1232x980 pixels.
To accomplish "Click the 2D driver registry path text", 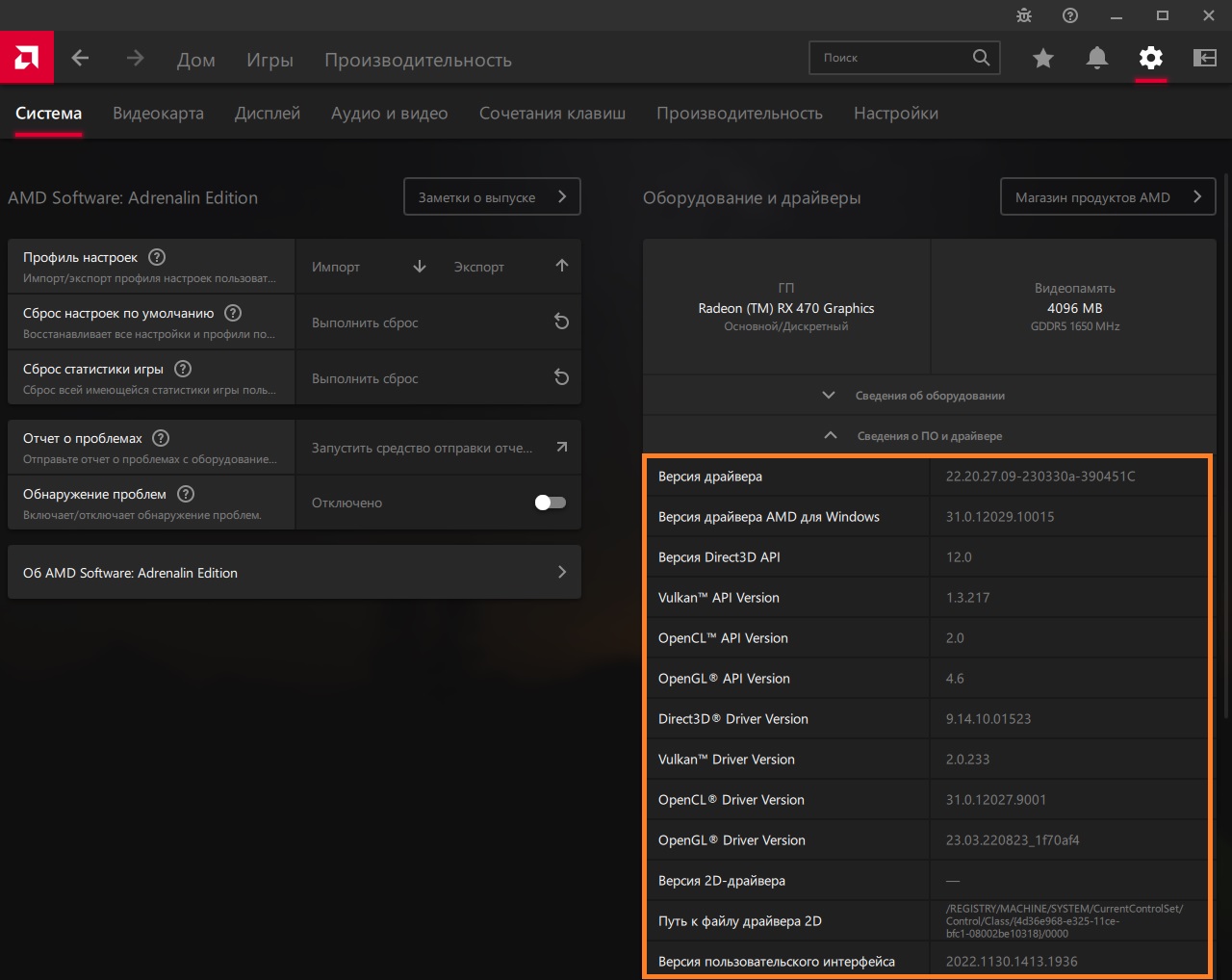I will pos(1065,920).
